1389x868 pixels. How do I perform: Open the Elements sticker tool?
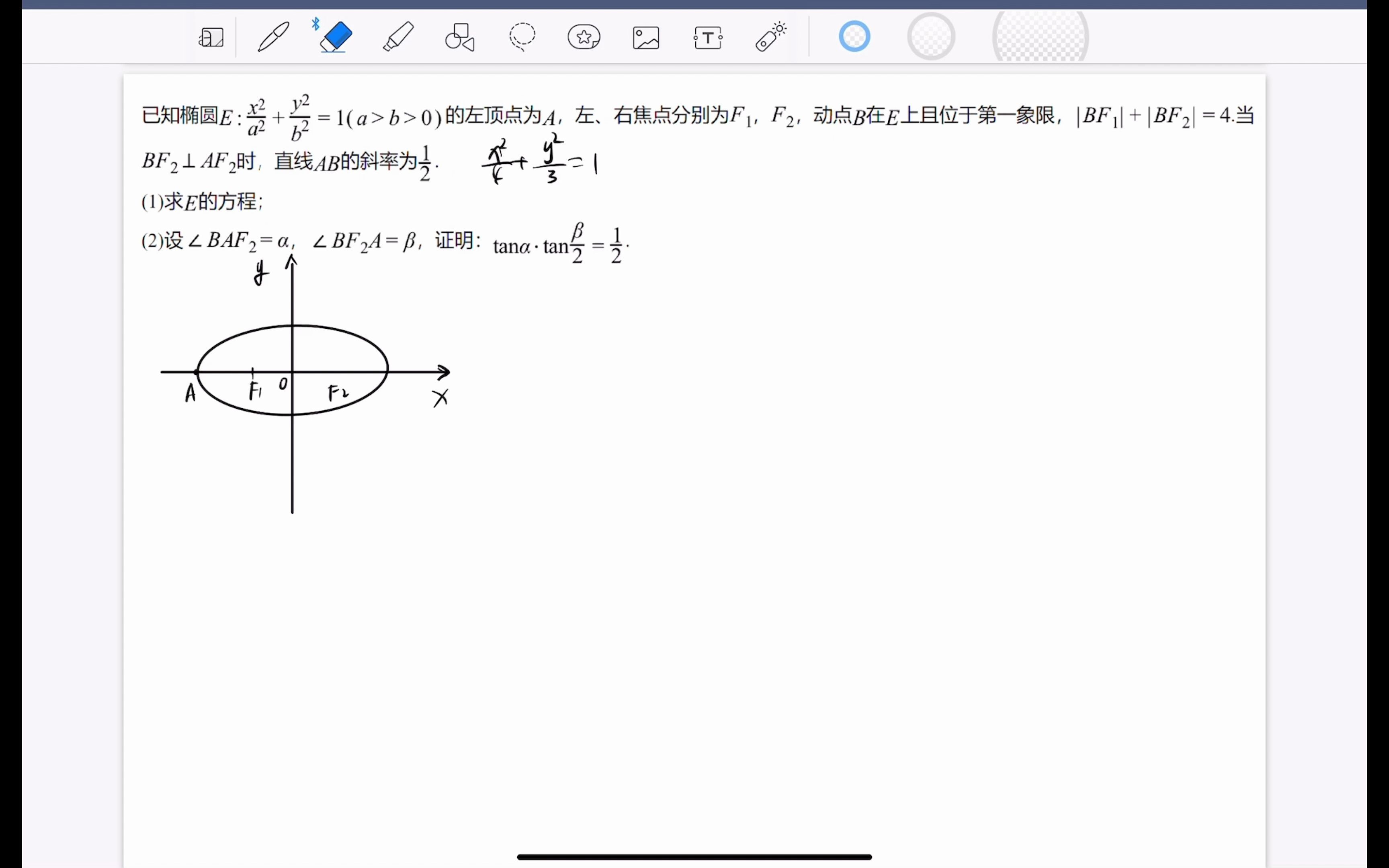click(584, 37)
